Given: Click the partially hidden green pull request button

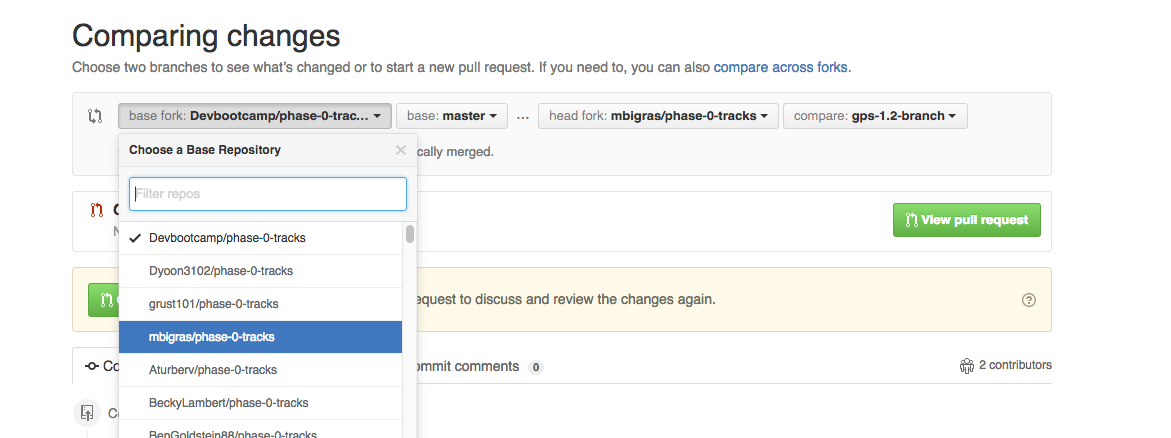Looking at the screenshot, I should point(104,300).
